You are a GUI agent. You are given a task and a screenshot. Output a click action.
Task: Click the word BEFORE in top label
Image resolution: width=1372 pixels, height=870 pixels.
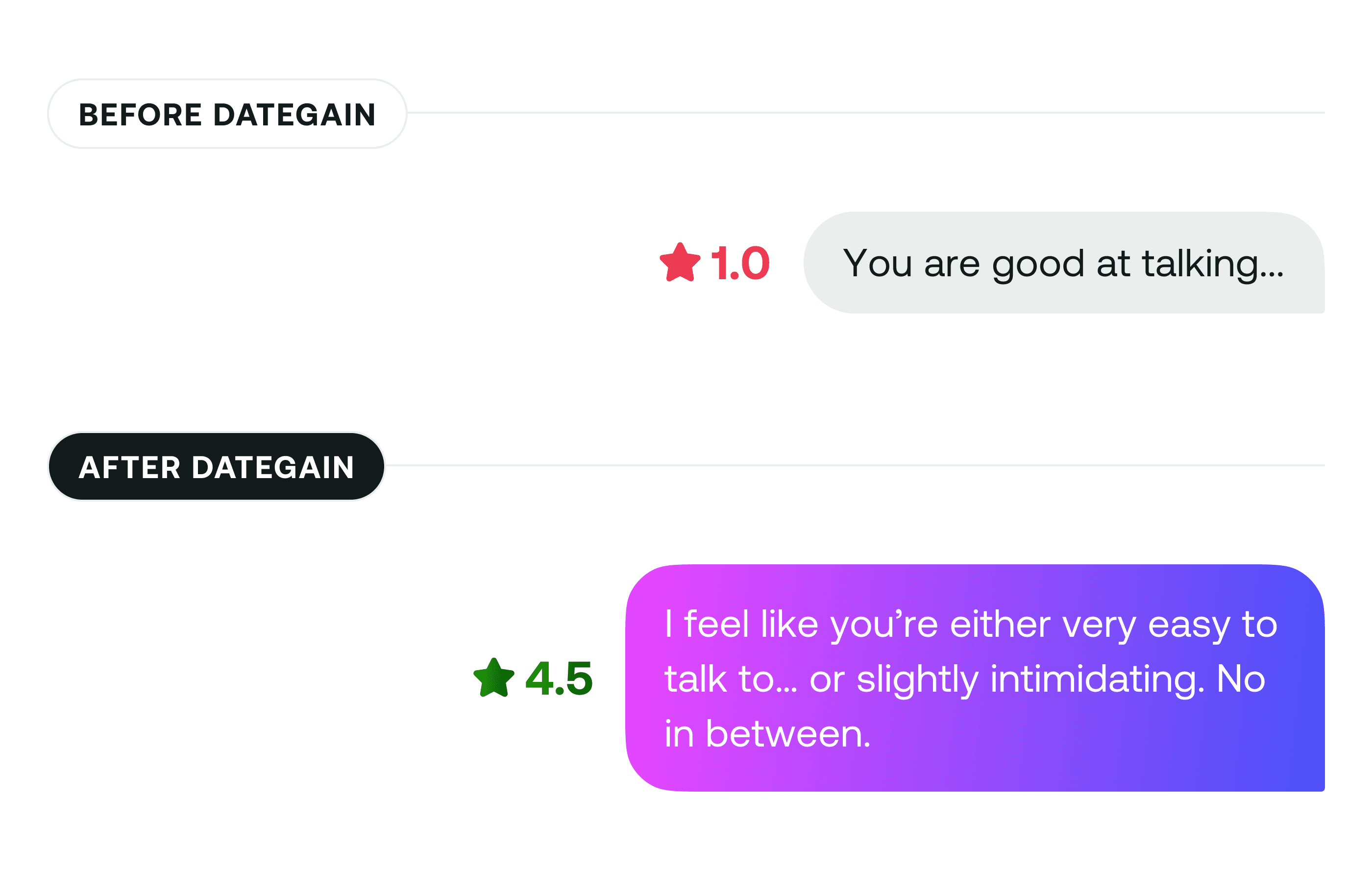click(x=140, y=115)
